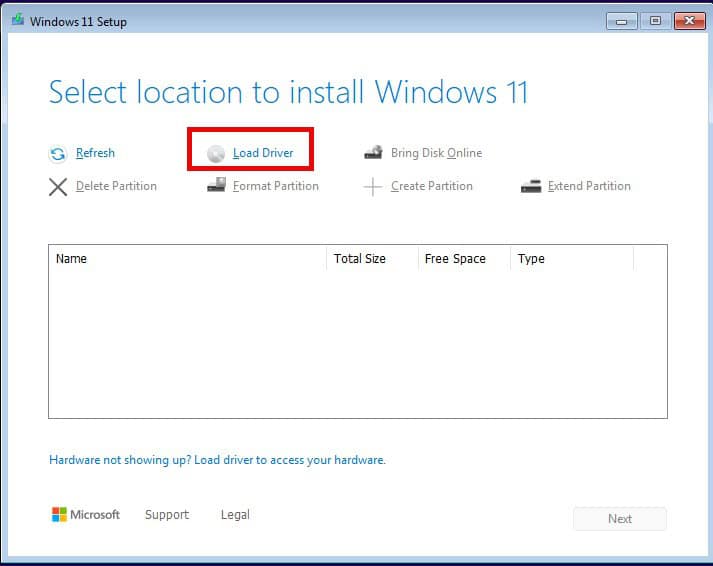
Task: Click the Next button
Action: point(620,519)
